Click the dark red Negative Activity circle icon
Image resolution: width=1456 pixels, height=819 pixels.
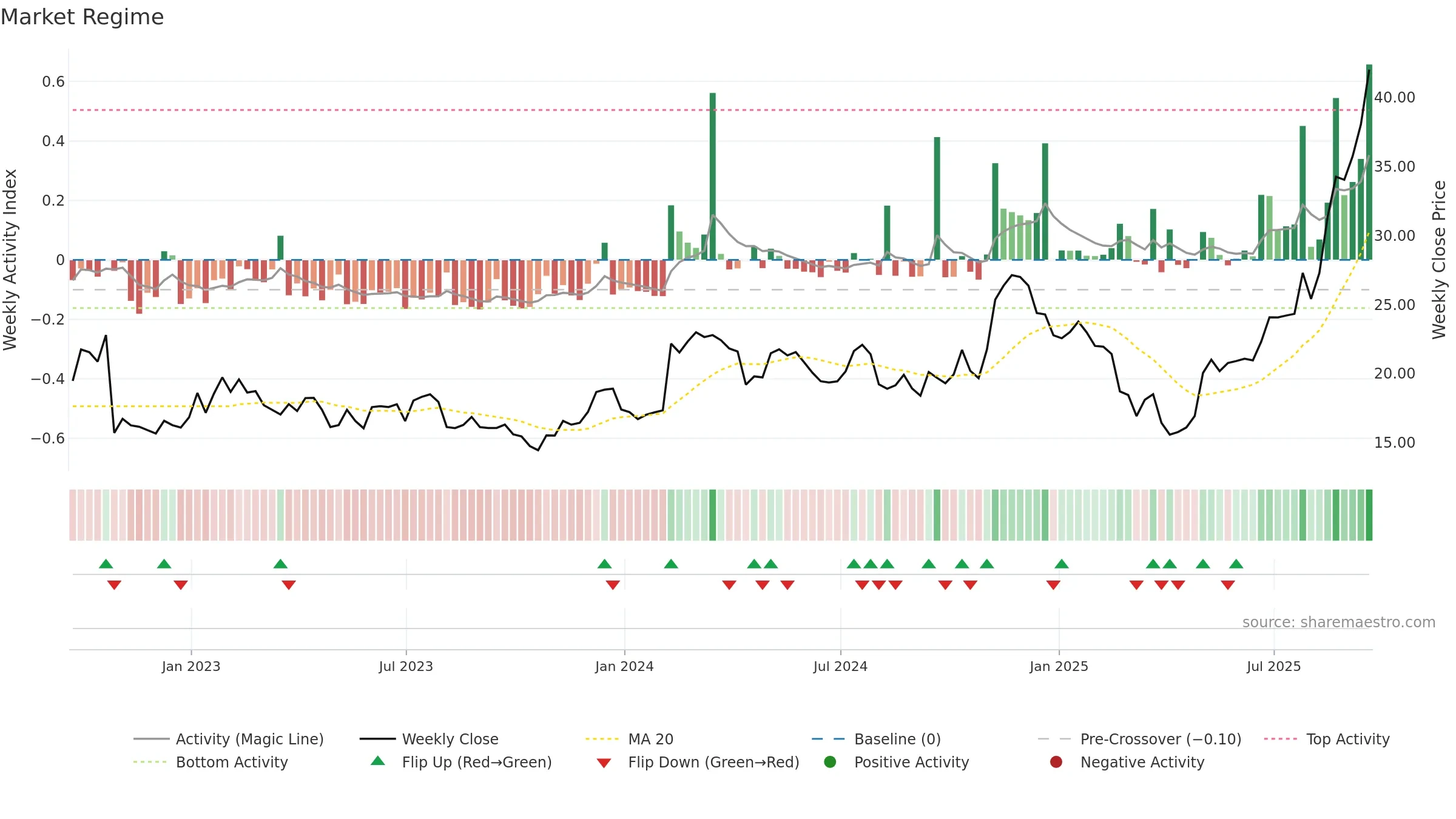click(x=1056, y=762)
